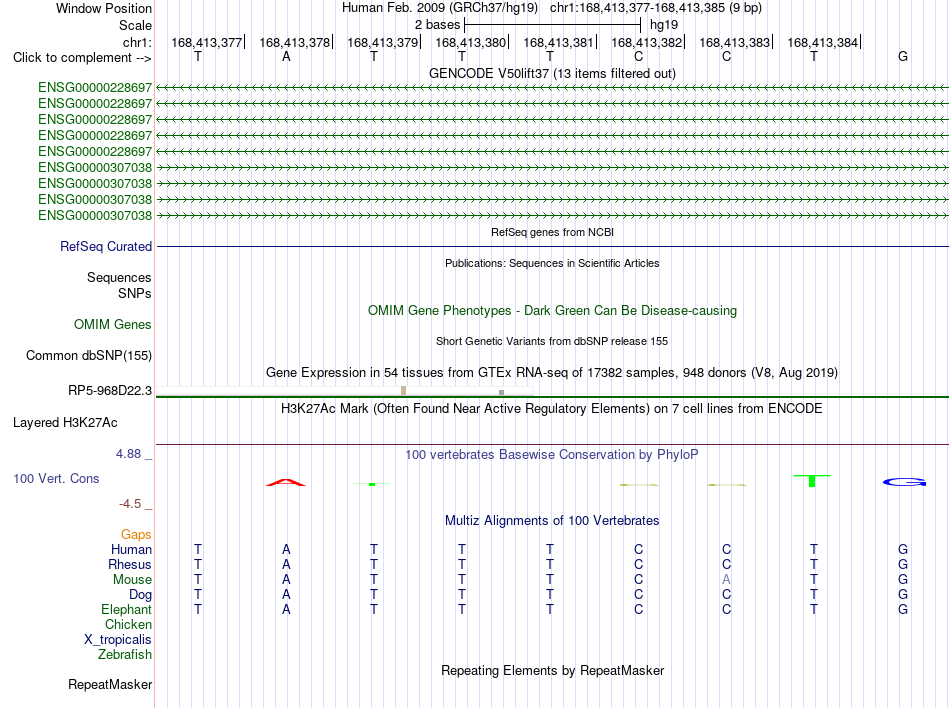Click the RepeatMasker track label
Screen dimensions: 950x708
pos(110,684)
